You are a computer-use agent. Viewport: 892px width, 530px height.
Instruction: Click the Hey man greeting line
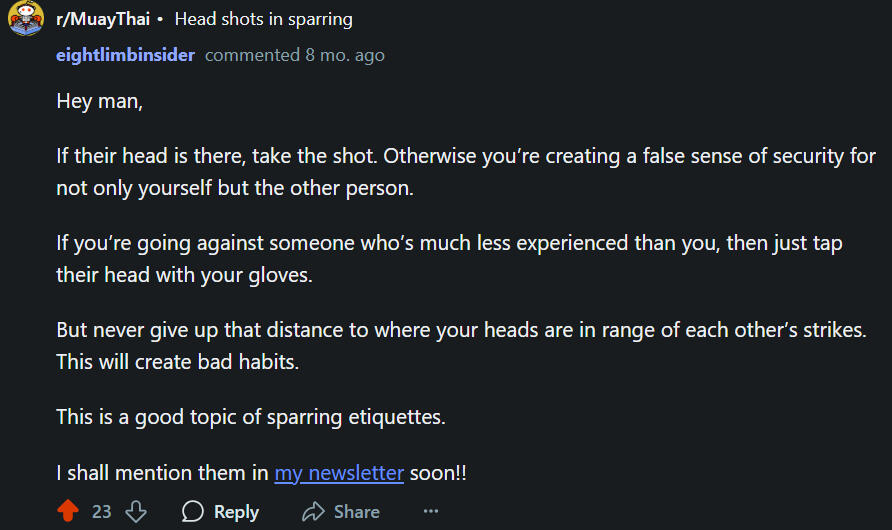point(100,101)
